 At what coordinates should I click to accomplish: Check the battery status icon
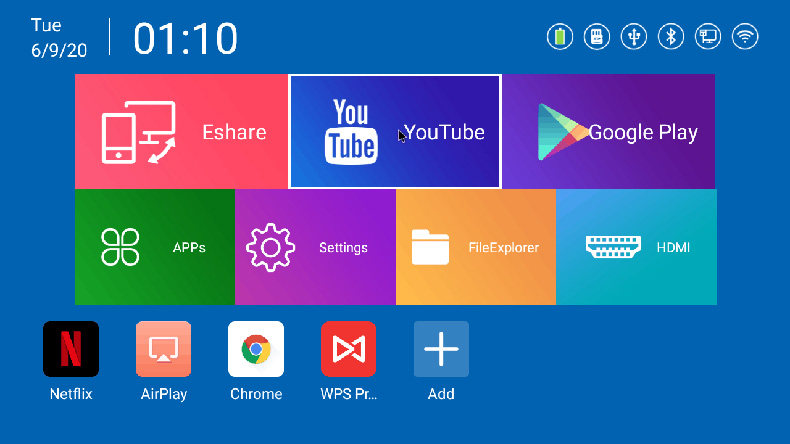pyautogui.click(x=560, y=36)
